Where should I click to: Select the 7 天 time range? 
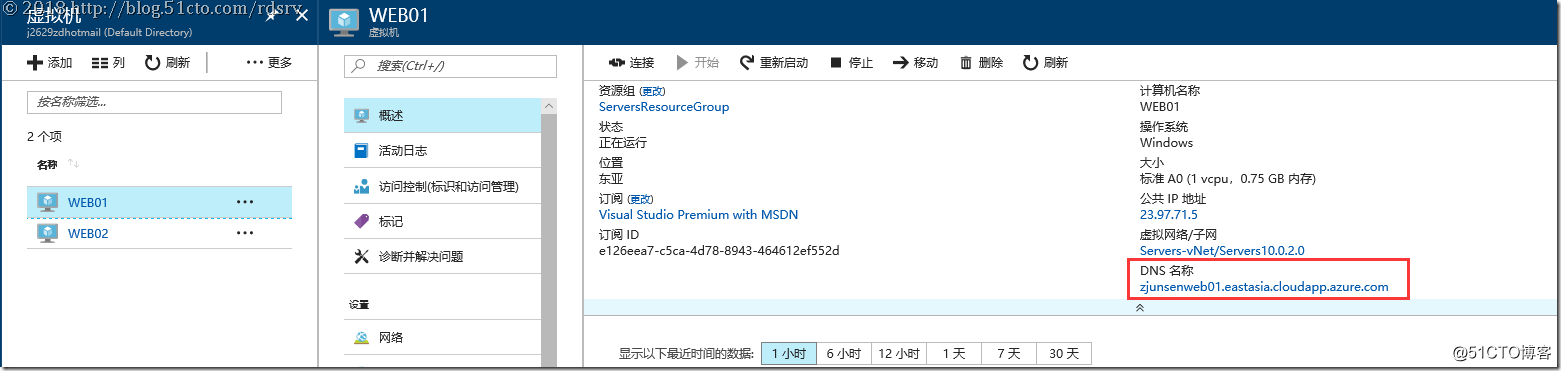[x=1009, y=353]
